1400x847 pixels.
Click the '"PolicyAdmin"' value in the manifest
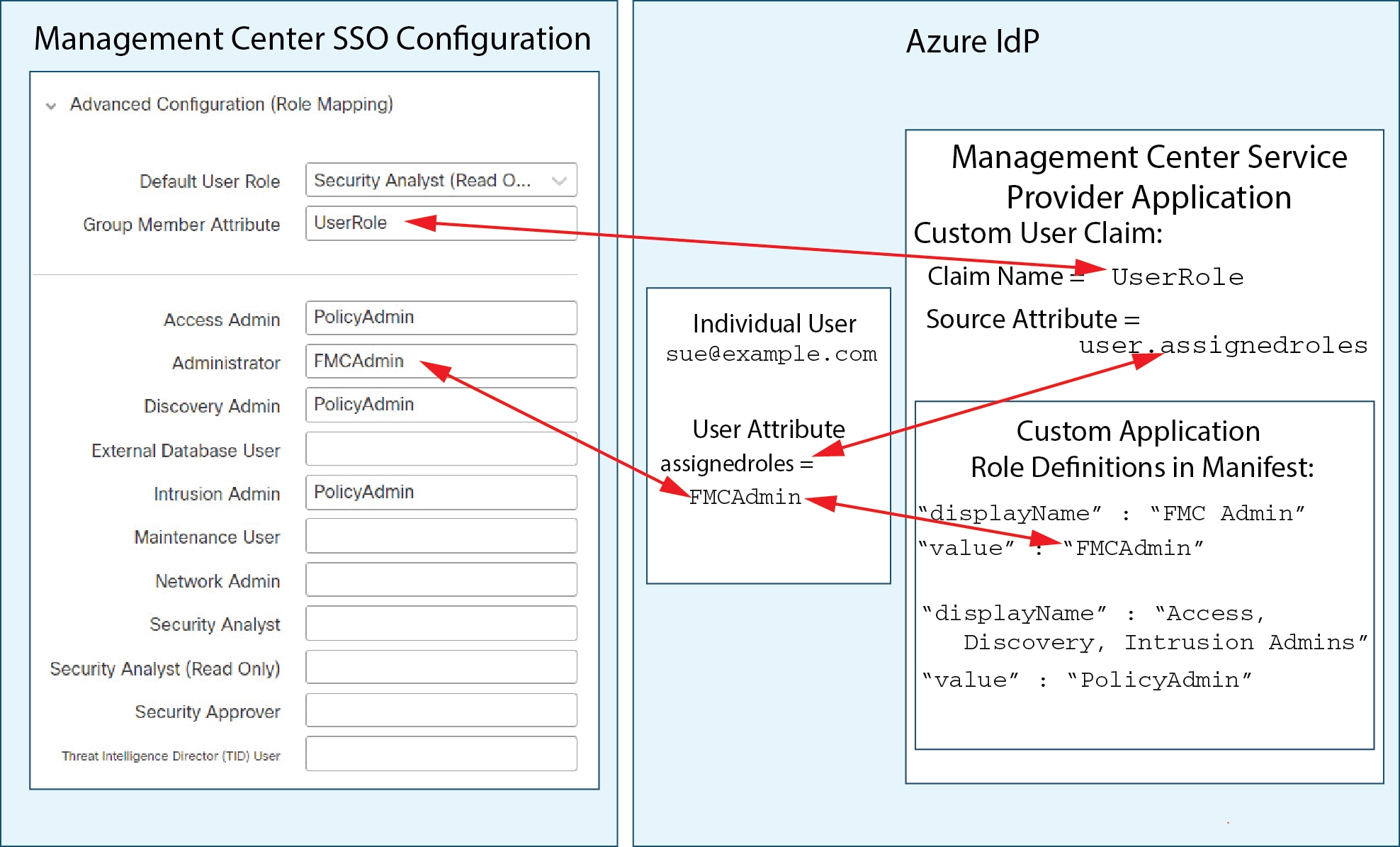point(1160,680)
